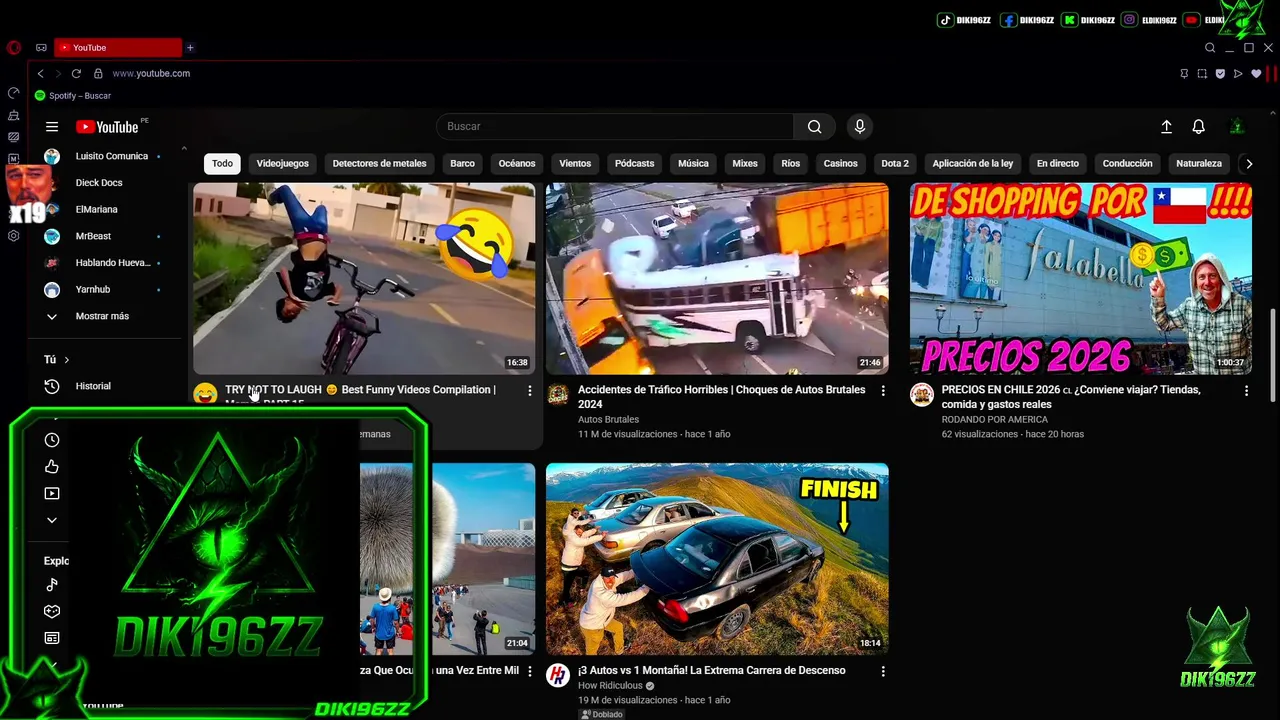Toggle the YouTube guide hamburger menu
1280x720 pixels.
pyautogui.click(x=52, y=127)
